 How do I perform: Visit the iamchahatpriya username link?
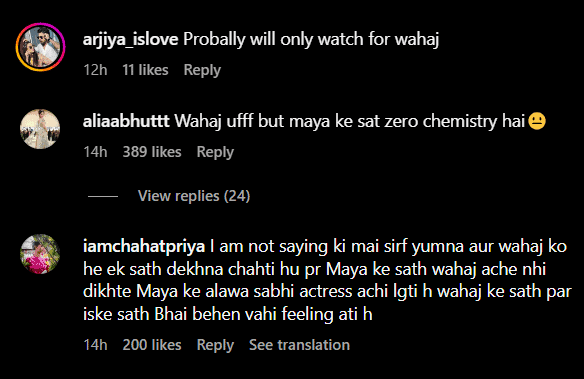144,246
